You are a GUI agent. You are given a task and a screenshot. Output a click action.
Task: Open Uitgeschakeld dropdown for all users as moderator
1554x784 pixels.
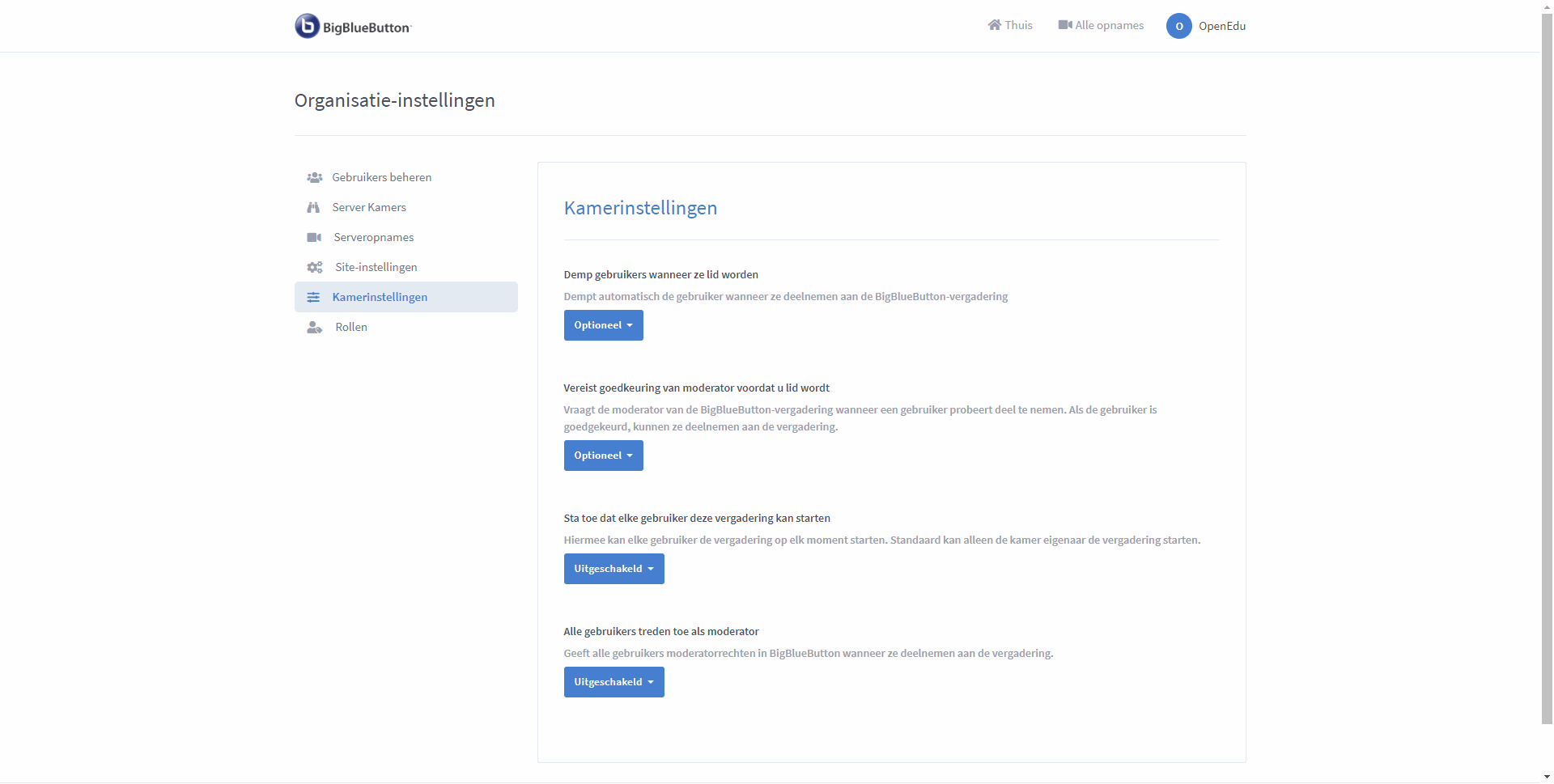coord(614,682)
